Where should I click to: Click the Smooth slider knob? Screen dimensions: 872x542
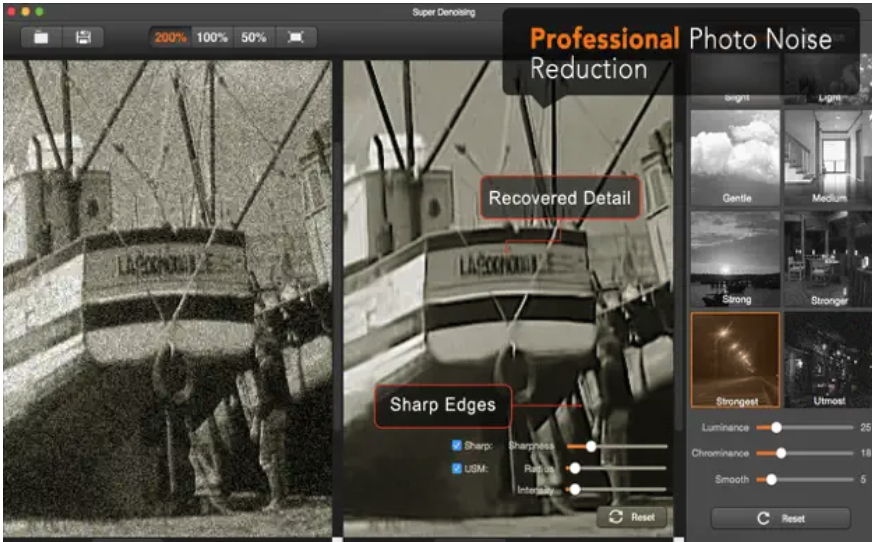771,479
